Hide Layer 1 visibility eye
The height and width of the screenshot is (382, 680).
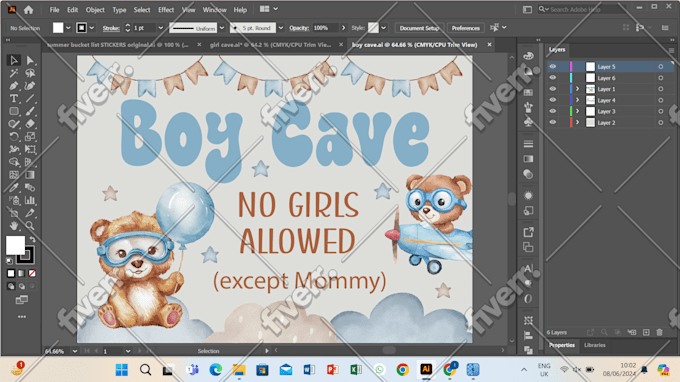point(552,89)
